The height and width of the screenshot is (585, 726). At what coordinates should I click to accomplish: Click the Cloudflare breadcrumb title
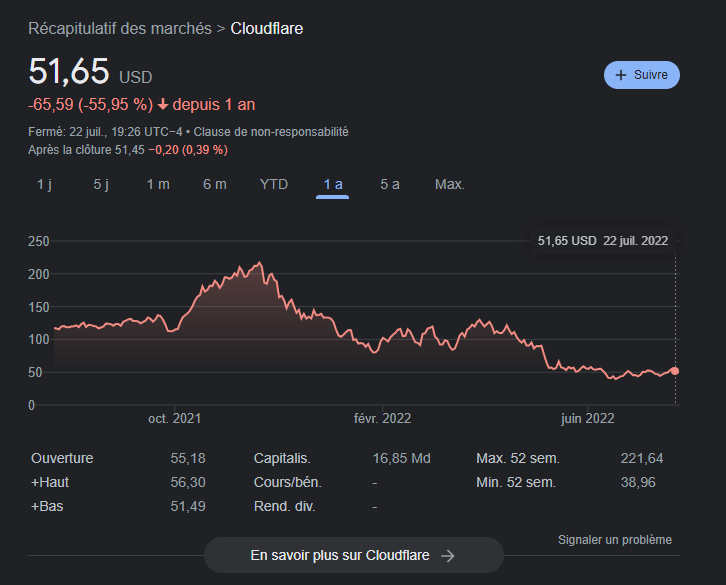267,29
